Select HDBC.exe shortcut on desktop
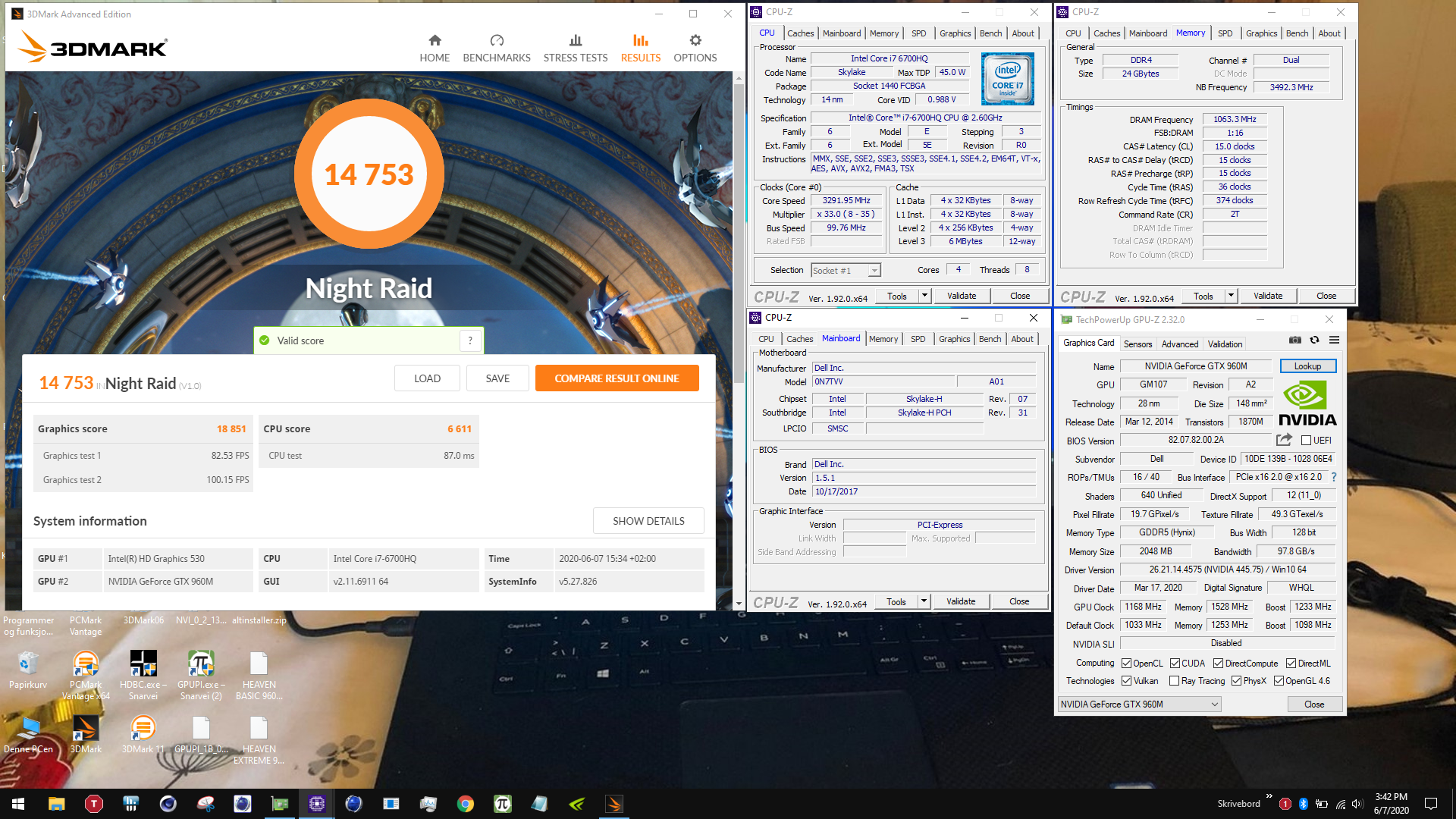Screen dimensions: 1456x819 pyautogui.click(x=143, y=675)
